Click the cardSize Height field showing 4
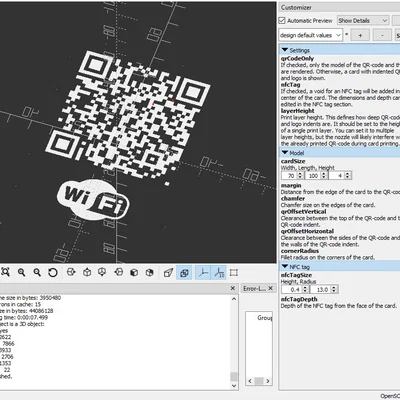Screen dimensions: 400x400 tap(337, 175)
